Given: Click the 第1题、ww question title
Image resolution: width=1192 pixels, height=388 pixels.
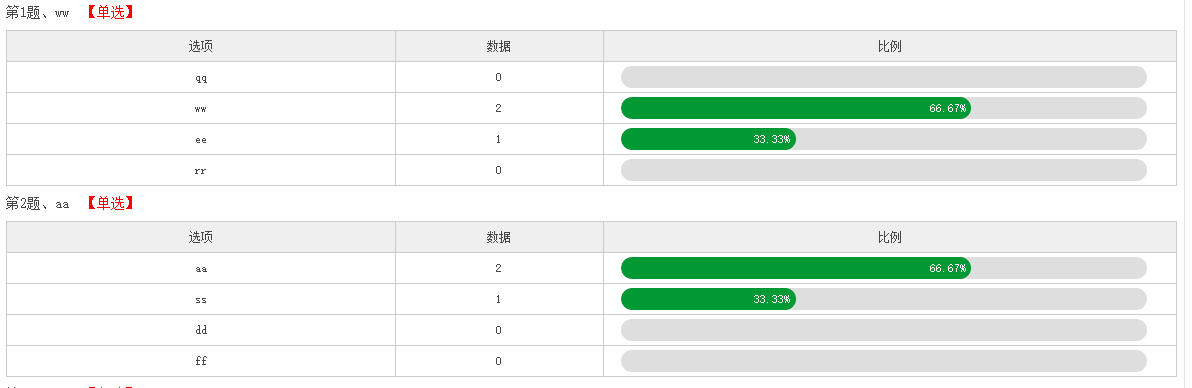Looking at the screenshot, I should point(37,12).
